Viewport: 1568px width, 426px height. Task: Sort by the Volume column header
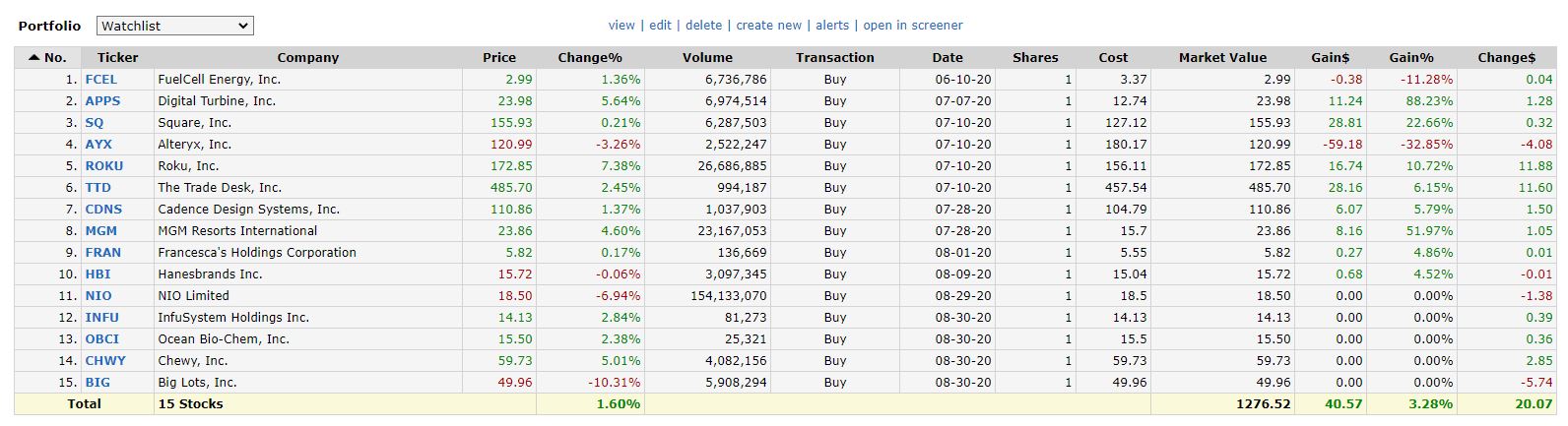pos(707,57)
